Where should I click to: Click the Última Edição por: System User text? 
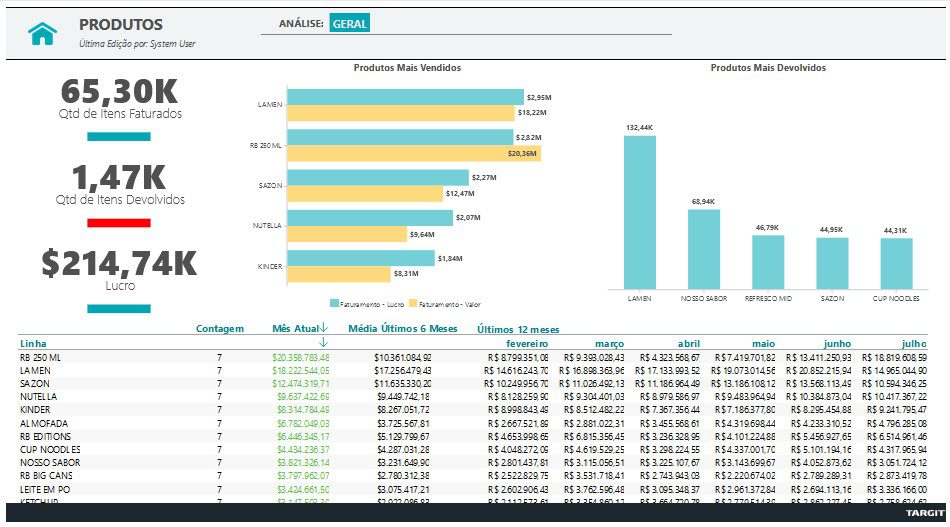[137, 44]
